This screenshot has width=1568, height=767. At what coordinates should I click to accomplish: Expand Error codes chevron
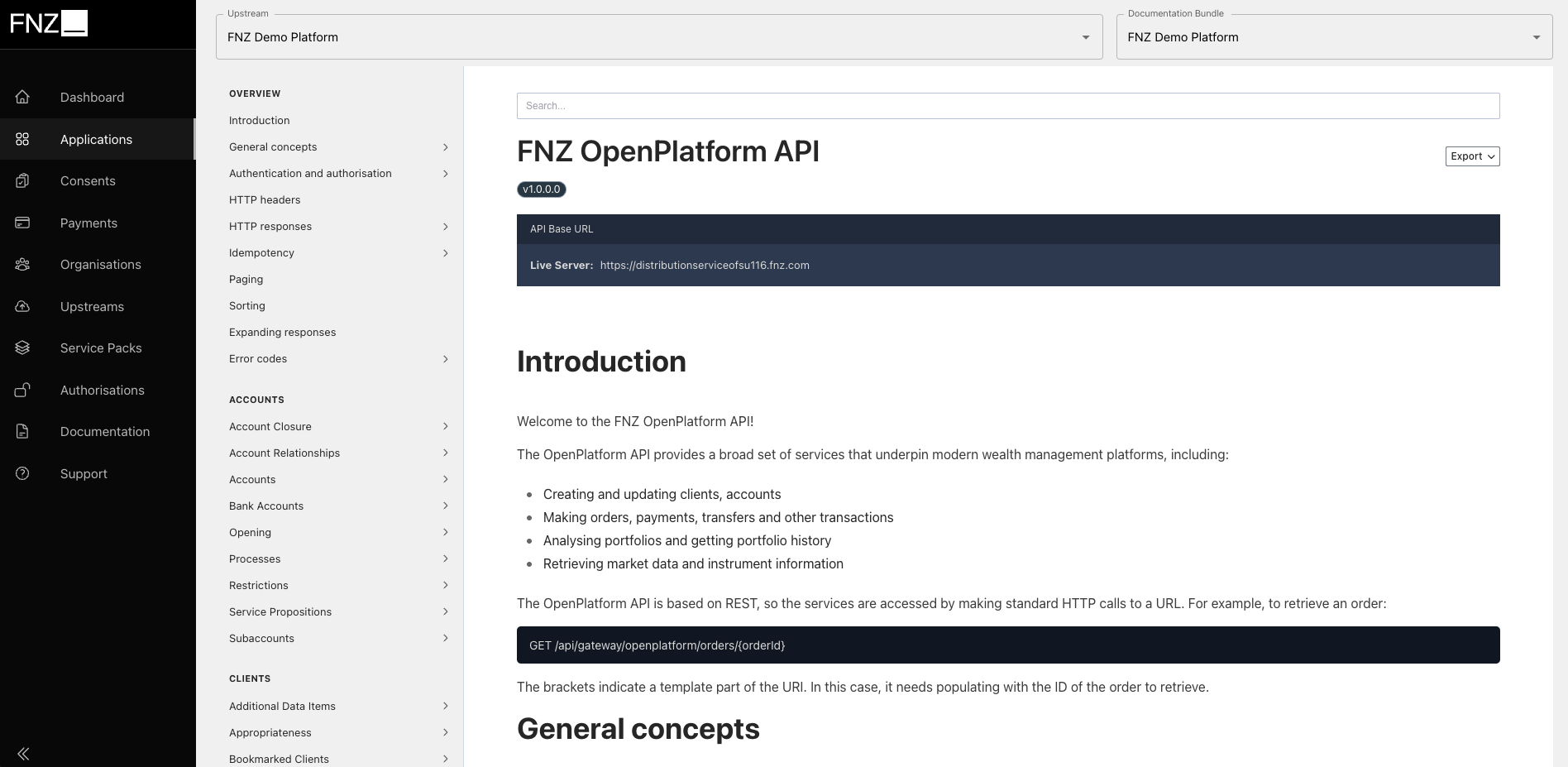click(445, 358)
